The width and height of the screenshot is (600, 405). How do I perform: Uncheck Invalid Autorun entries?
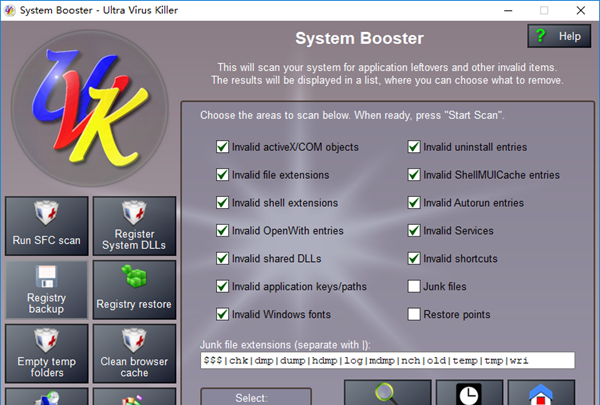[x=414, y=203]
